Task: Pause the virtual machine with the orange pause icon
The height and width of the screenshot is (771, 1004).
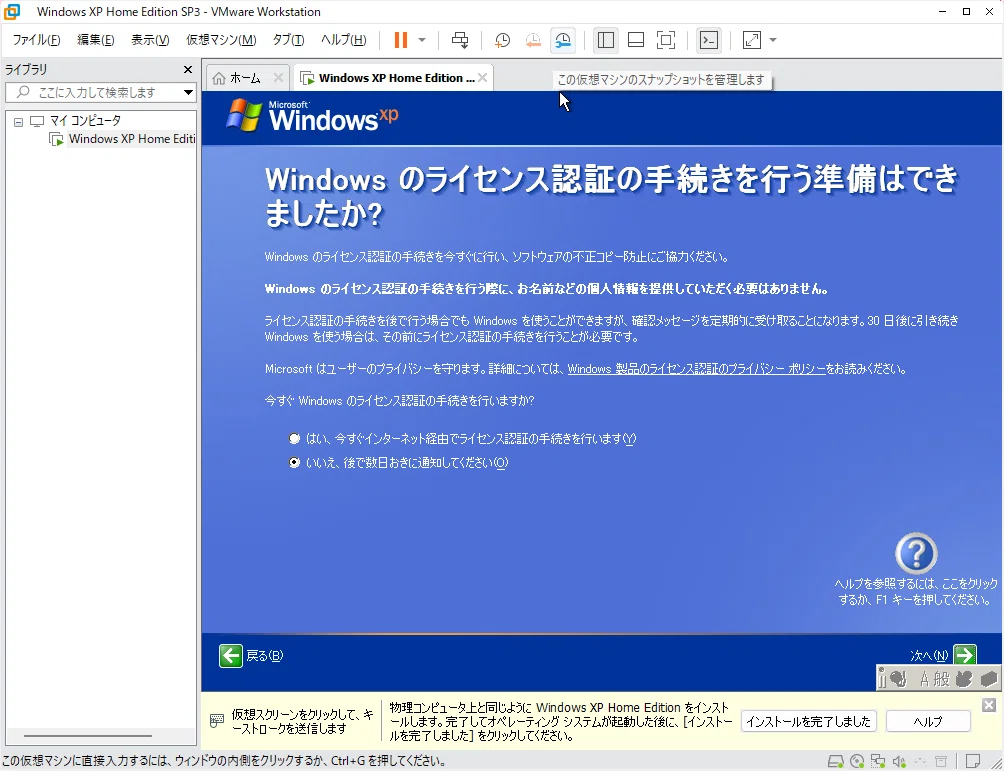Action: coord(401,40)
